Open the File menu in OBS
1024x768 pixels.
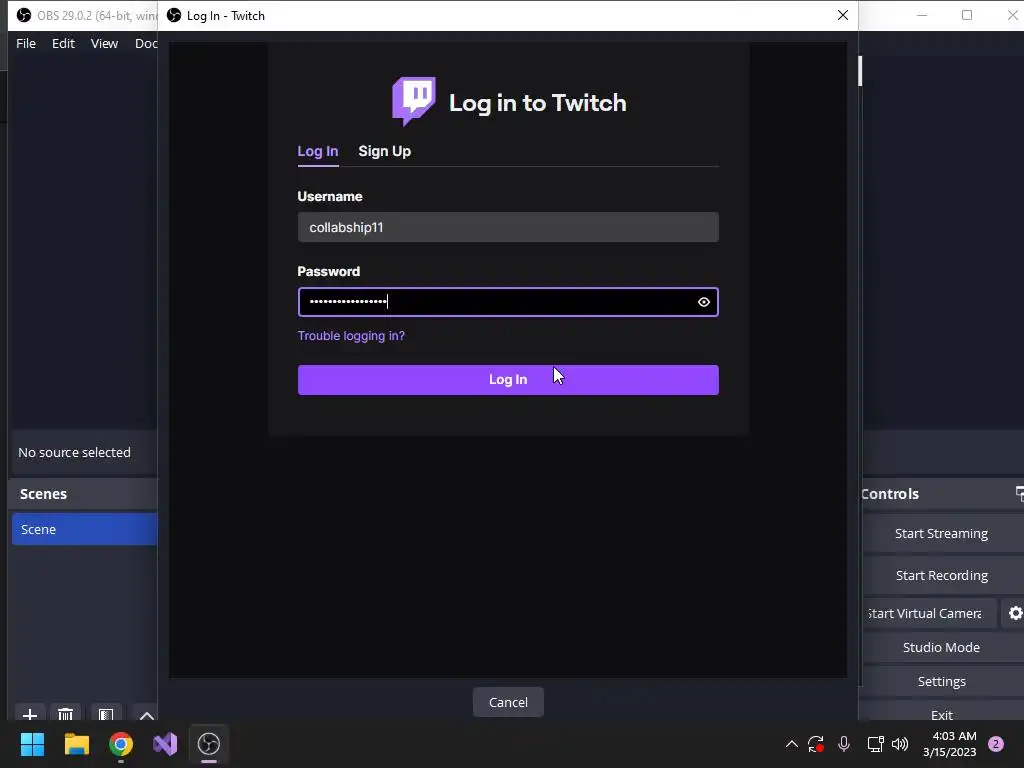[x=26, y=43]
